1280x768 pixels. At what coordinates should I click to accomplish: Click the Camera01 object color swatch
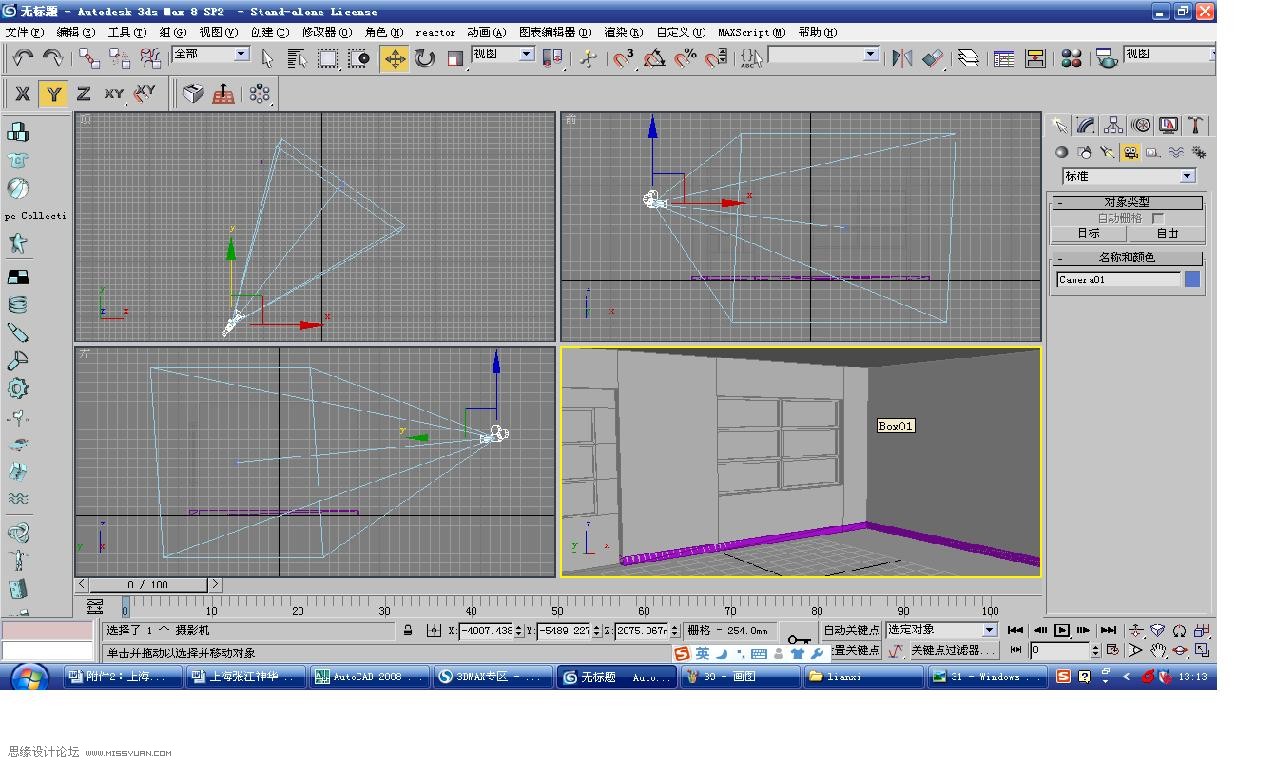1192,280
